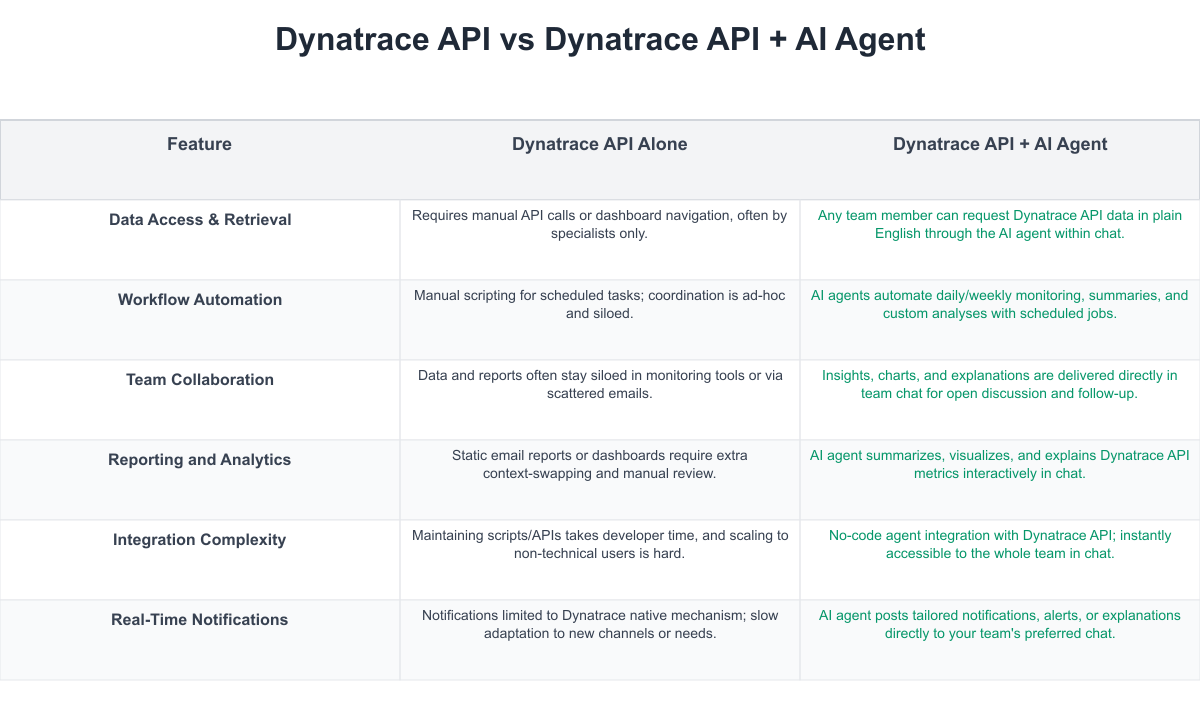Click the 'Dynatrace API Alone' column header
The image size is (1200, 720).
tap(600, 144)
